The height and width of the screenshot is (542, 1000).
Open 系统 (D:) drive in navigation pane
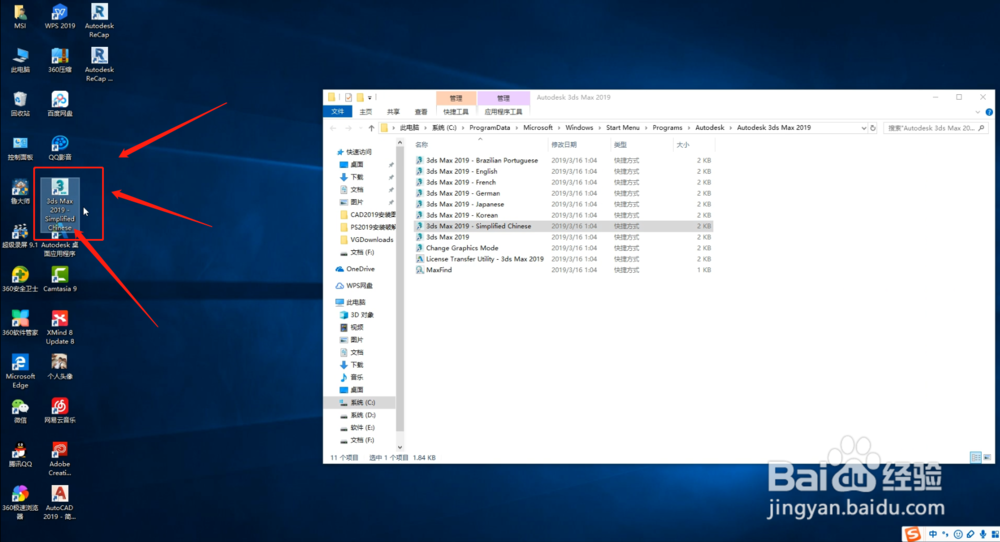[362, 415]
